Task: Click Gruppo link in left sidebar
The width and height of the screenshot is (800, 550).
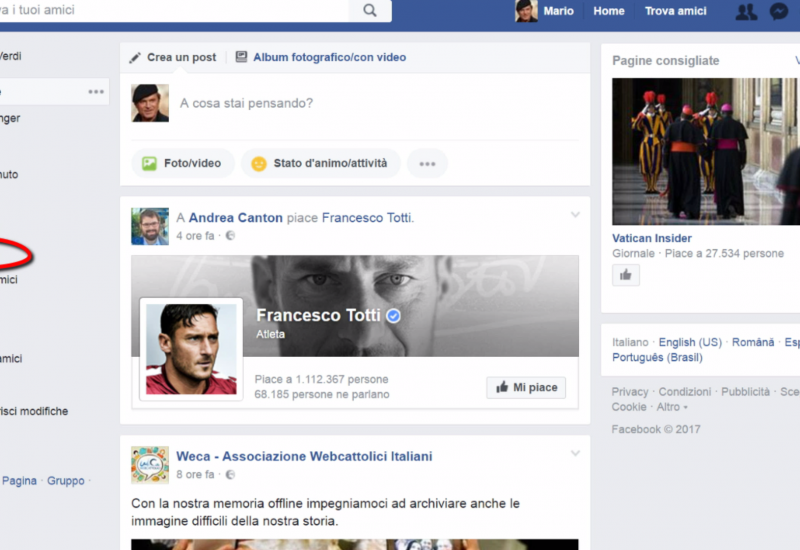Action: tap(66, 481)
